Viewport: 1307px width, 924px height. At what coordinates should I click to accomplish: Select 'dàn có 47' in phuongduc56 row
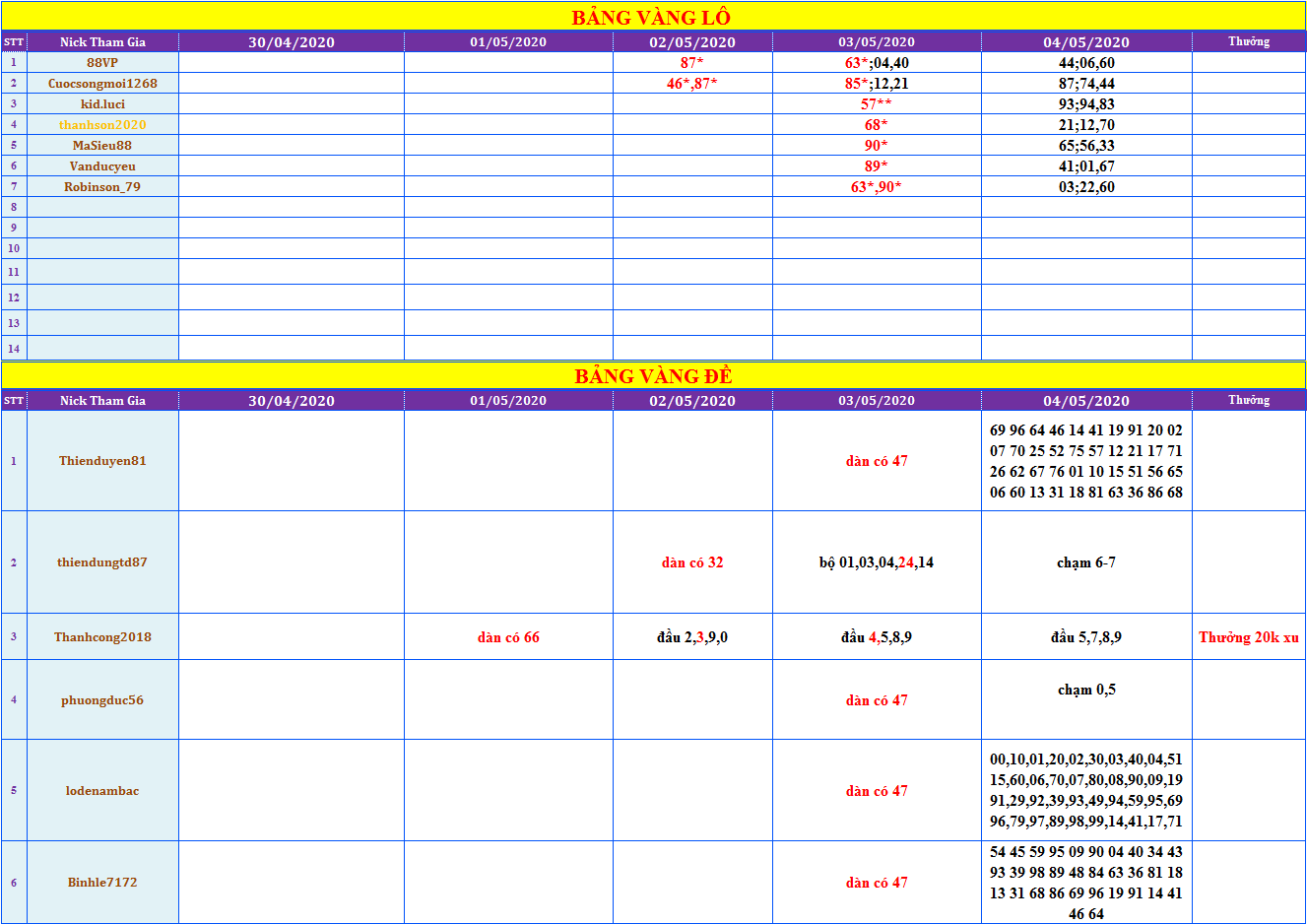coord(877,699)
